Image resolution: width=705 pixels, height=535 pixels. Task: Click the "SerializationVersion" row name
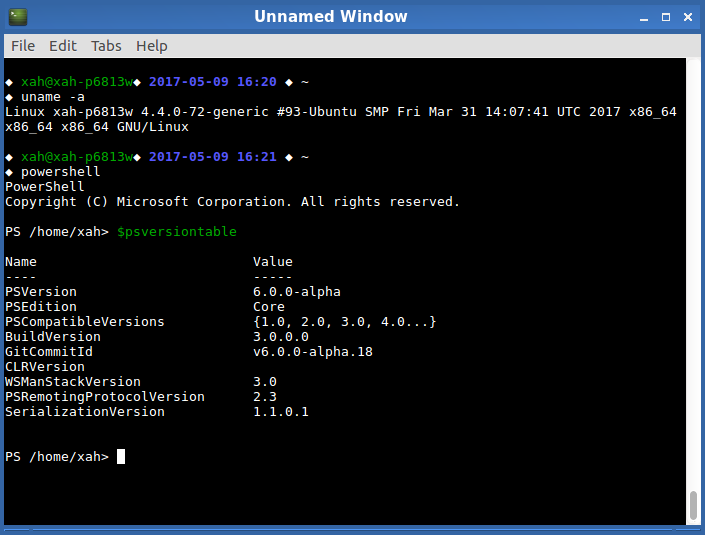pos(85,412)
